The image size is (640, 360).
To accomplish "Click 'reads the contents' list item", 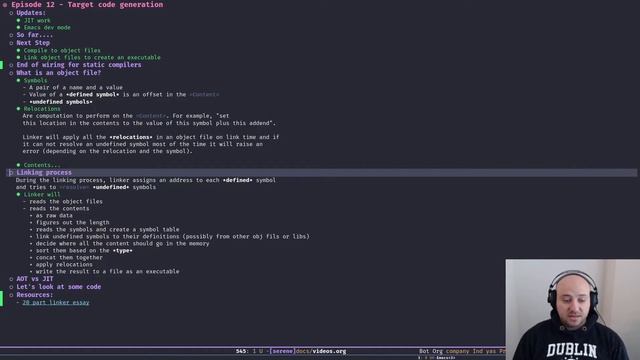I will click(59, 208).
